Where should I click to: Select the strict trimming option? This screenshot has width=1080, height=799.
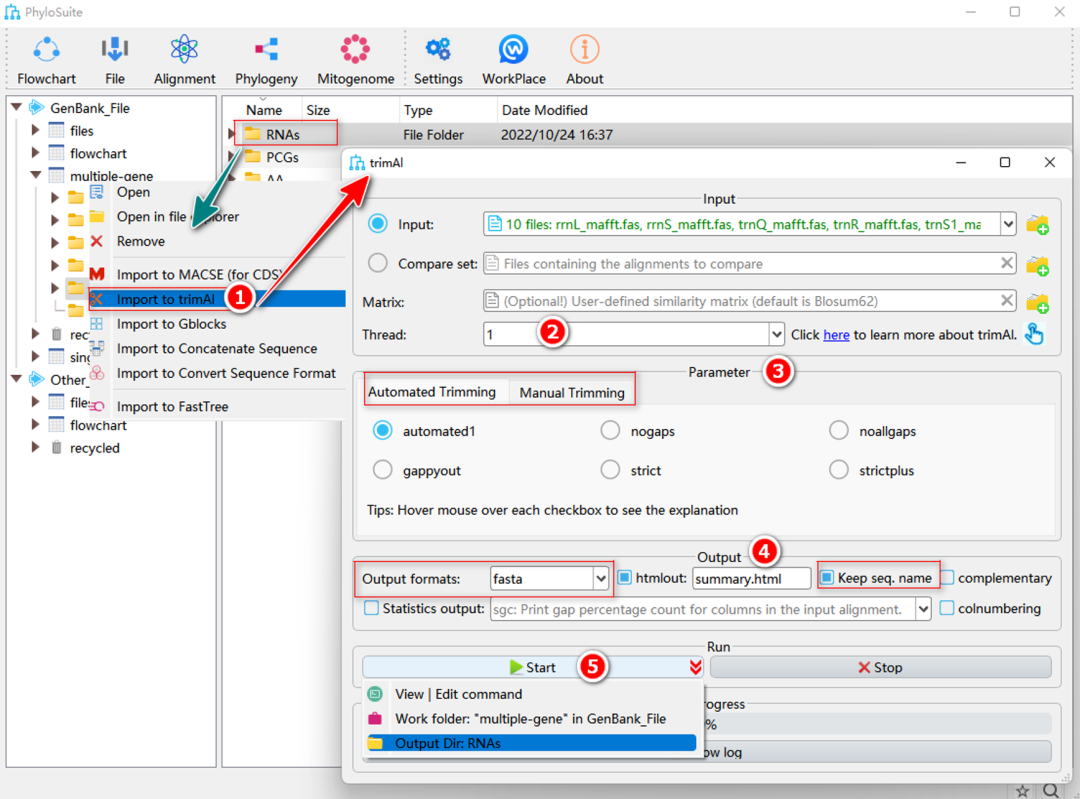pos(610,470)
